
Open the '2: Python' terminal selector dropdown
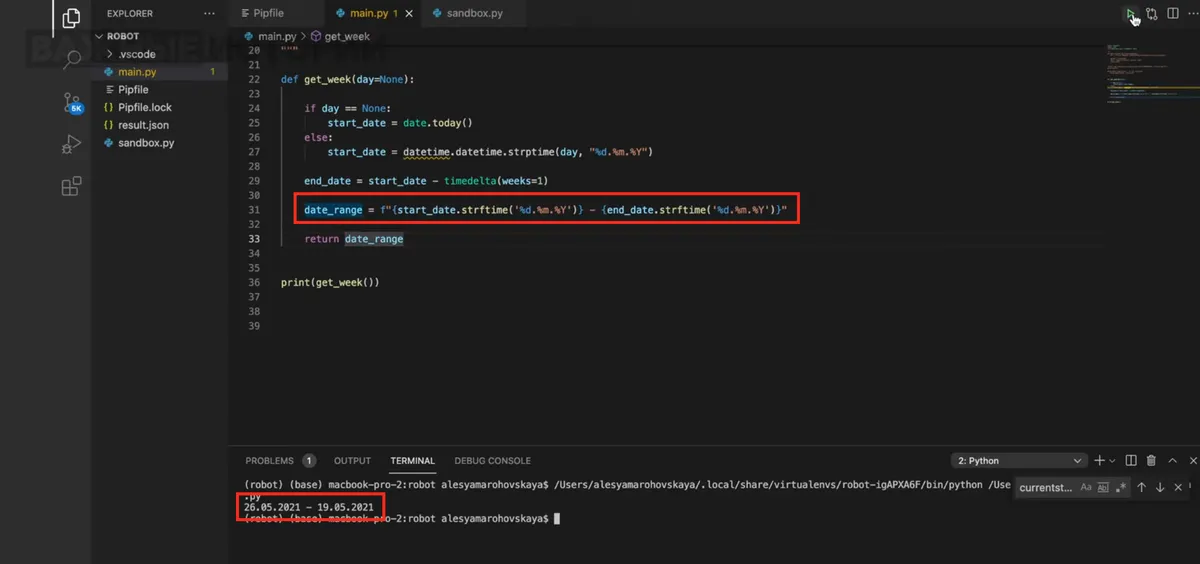(x=1020, y=461)
